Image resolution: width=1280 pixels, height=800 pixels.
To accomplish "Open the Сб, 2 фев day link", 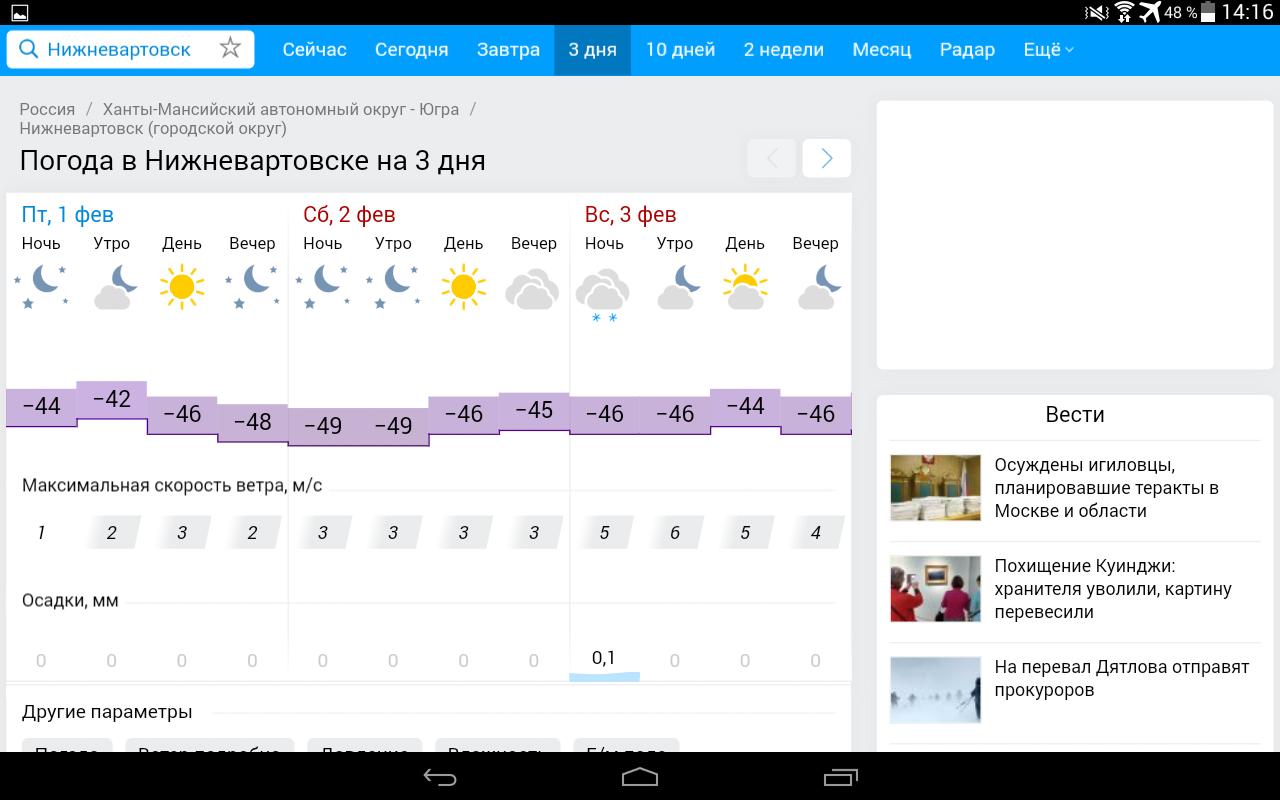I will 349,214.
